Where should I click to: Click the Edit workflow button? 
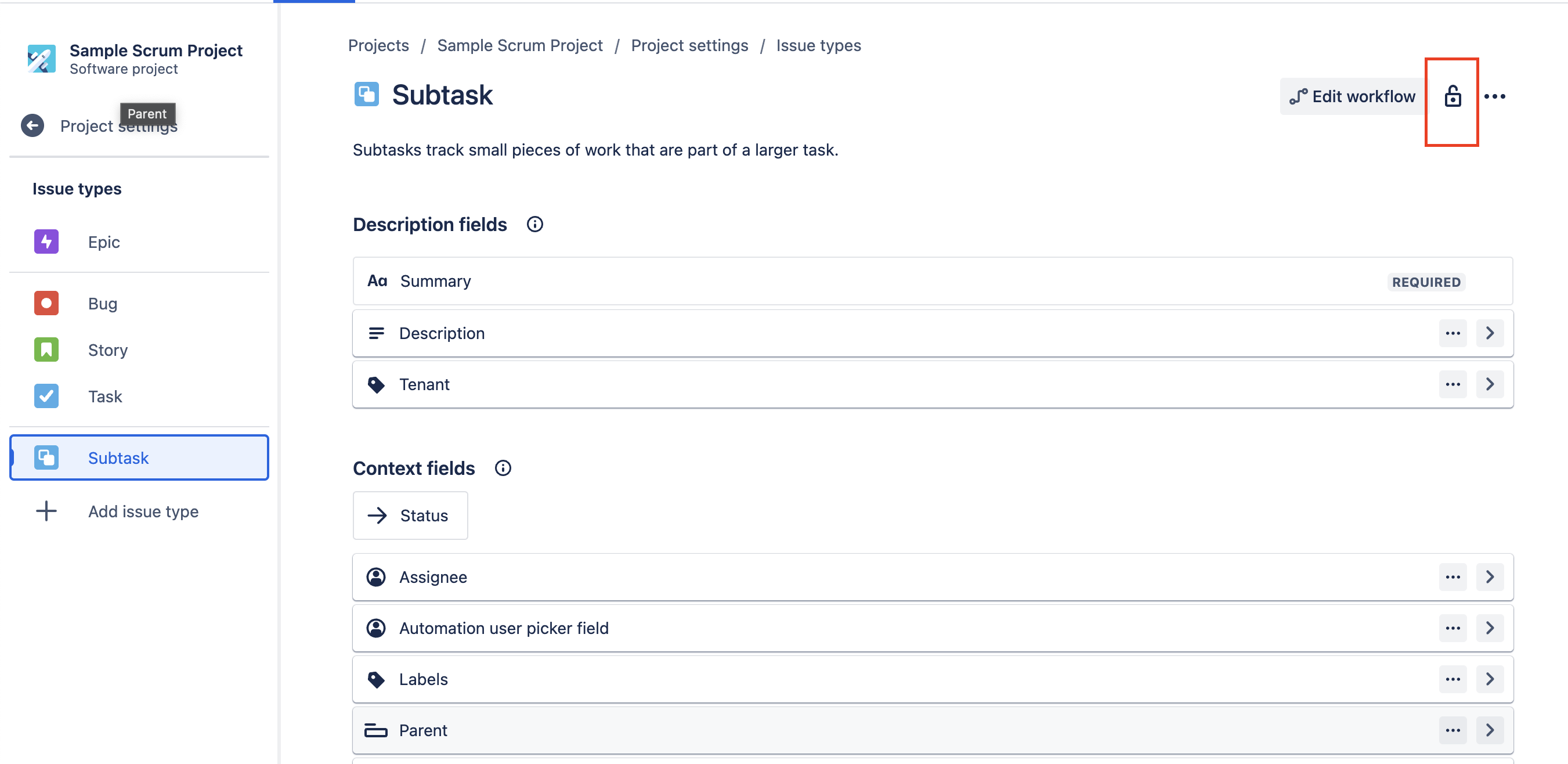point(1352,96)
